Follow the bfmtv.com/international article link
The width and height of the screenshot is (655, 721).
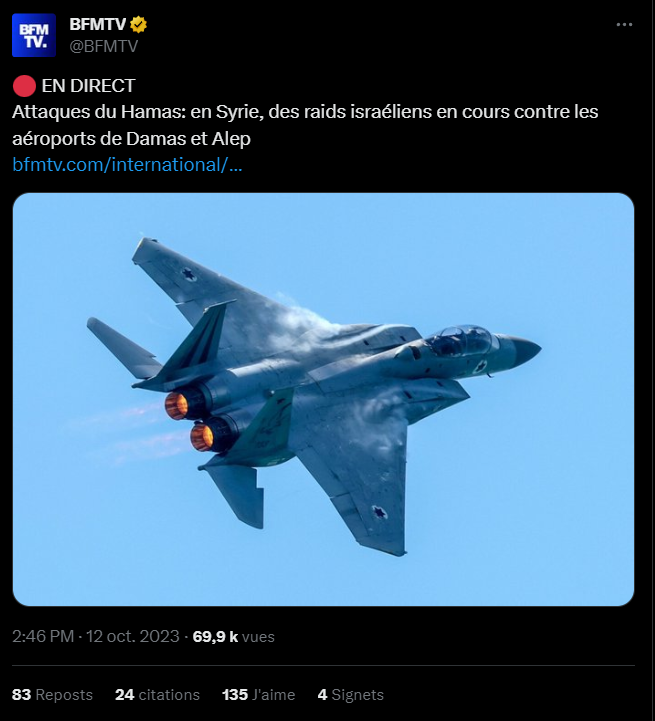tap(127, 165)
